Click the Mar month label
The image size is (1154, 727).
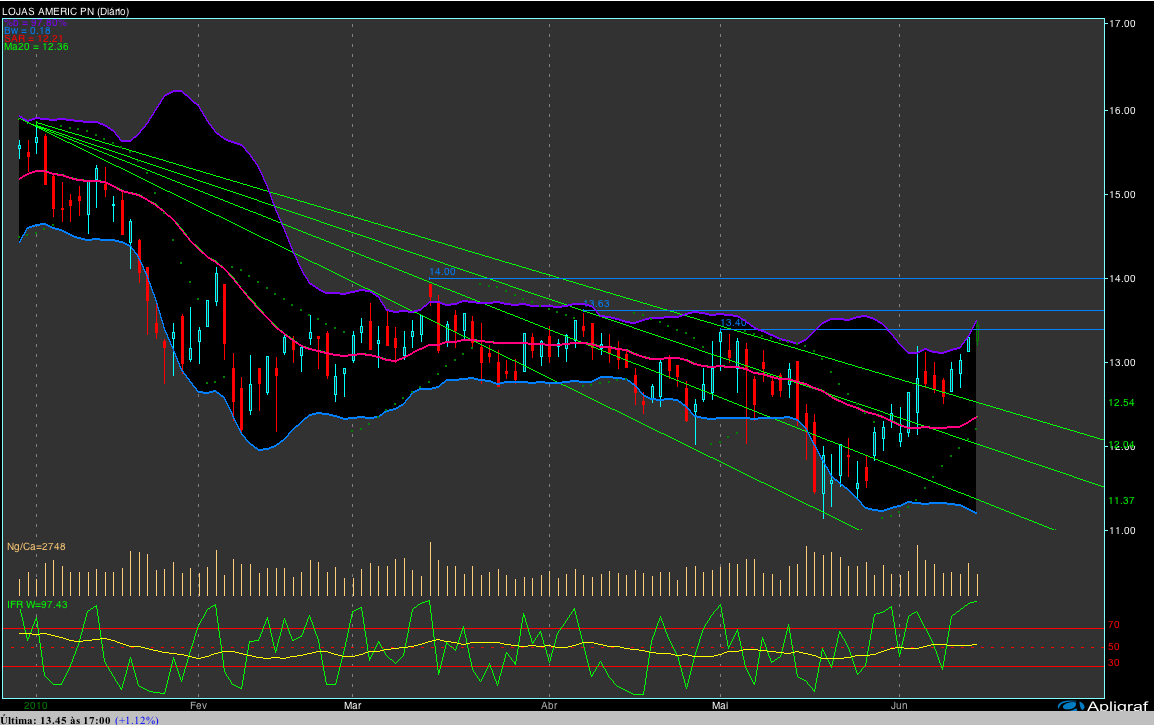coord(353,705)
